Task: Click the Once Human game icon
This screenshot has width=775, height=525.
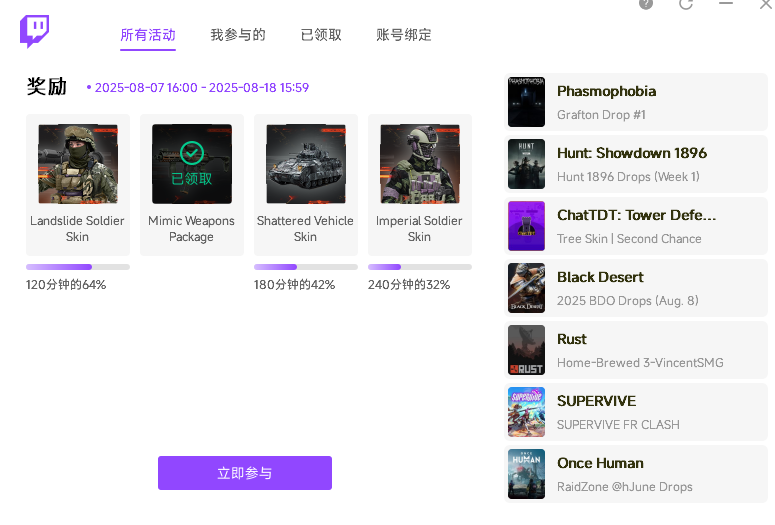Action: click(526, 474)
